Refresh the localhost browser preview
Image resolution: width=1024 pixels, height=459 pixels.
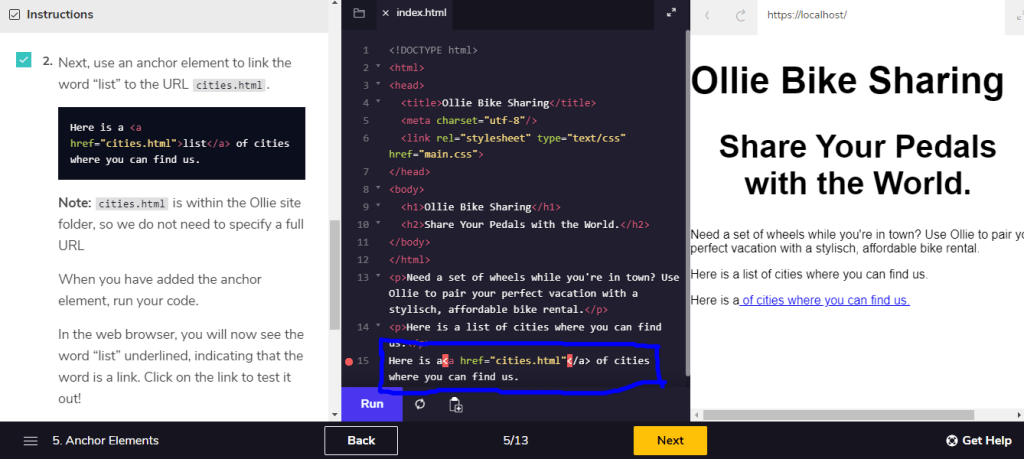(741, 15)
